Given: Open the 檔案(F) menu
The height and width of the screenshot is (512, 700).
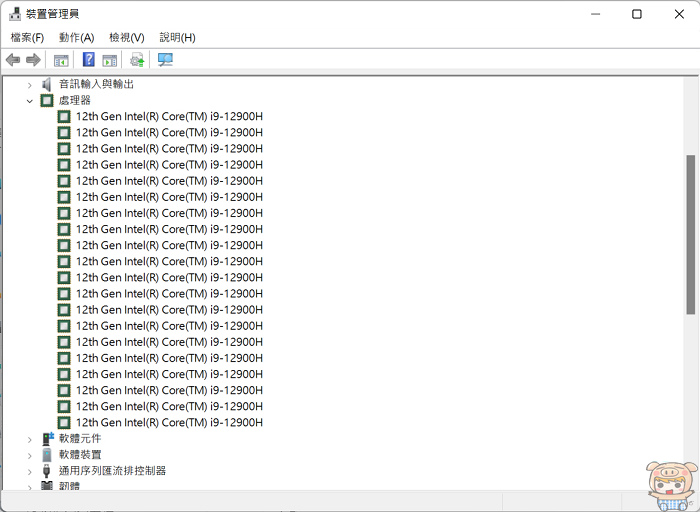Looking at the screenshot, I should [27, 37].
